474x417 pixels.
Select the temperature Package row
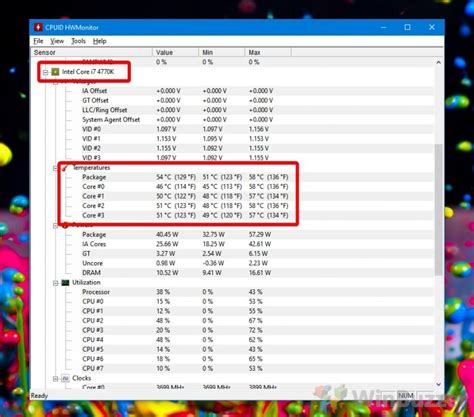click(x=233, y=177)
